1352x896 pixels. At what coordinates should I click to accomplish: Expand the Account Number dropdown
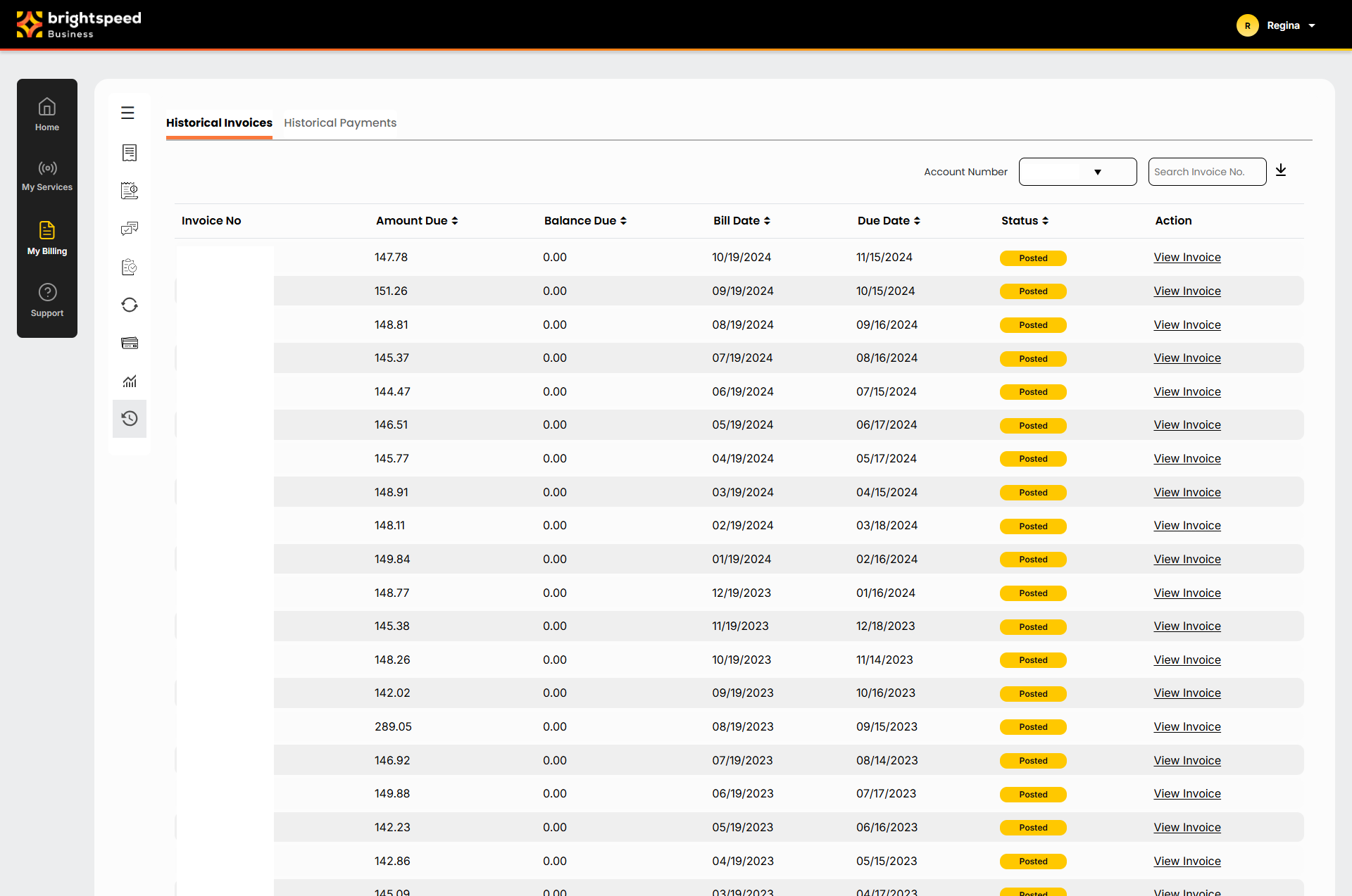1077,172
